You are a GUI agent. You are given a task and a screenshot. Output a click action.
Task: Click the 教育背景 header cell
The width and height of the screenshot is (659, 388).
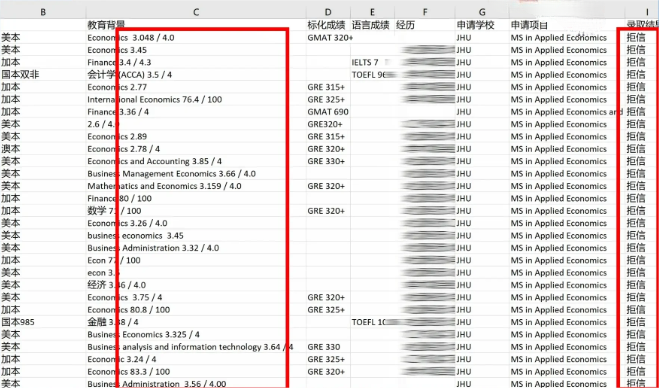pyautogui.click(x=196, y=25)
